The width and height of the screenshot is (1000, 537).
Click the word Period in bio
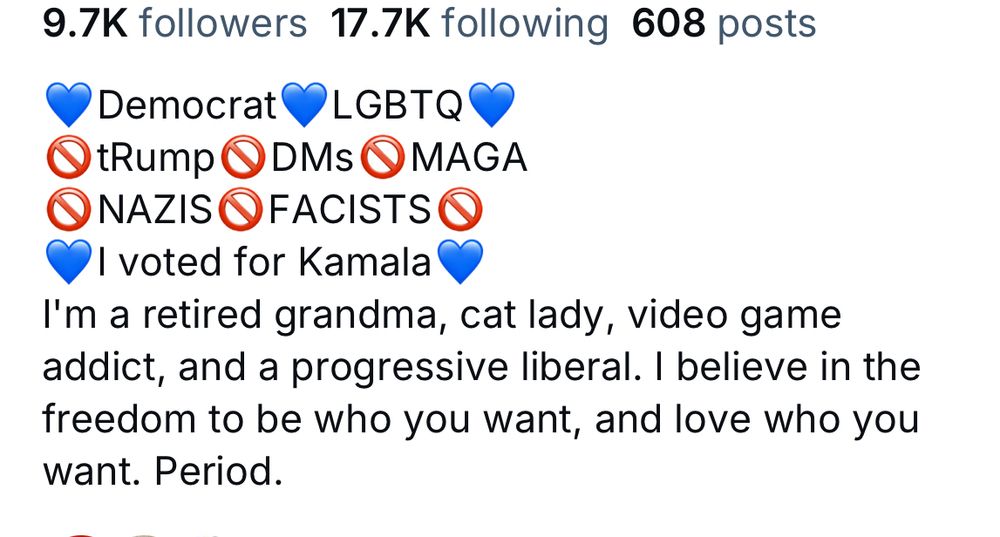coord(218,471)
